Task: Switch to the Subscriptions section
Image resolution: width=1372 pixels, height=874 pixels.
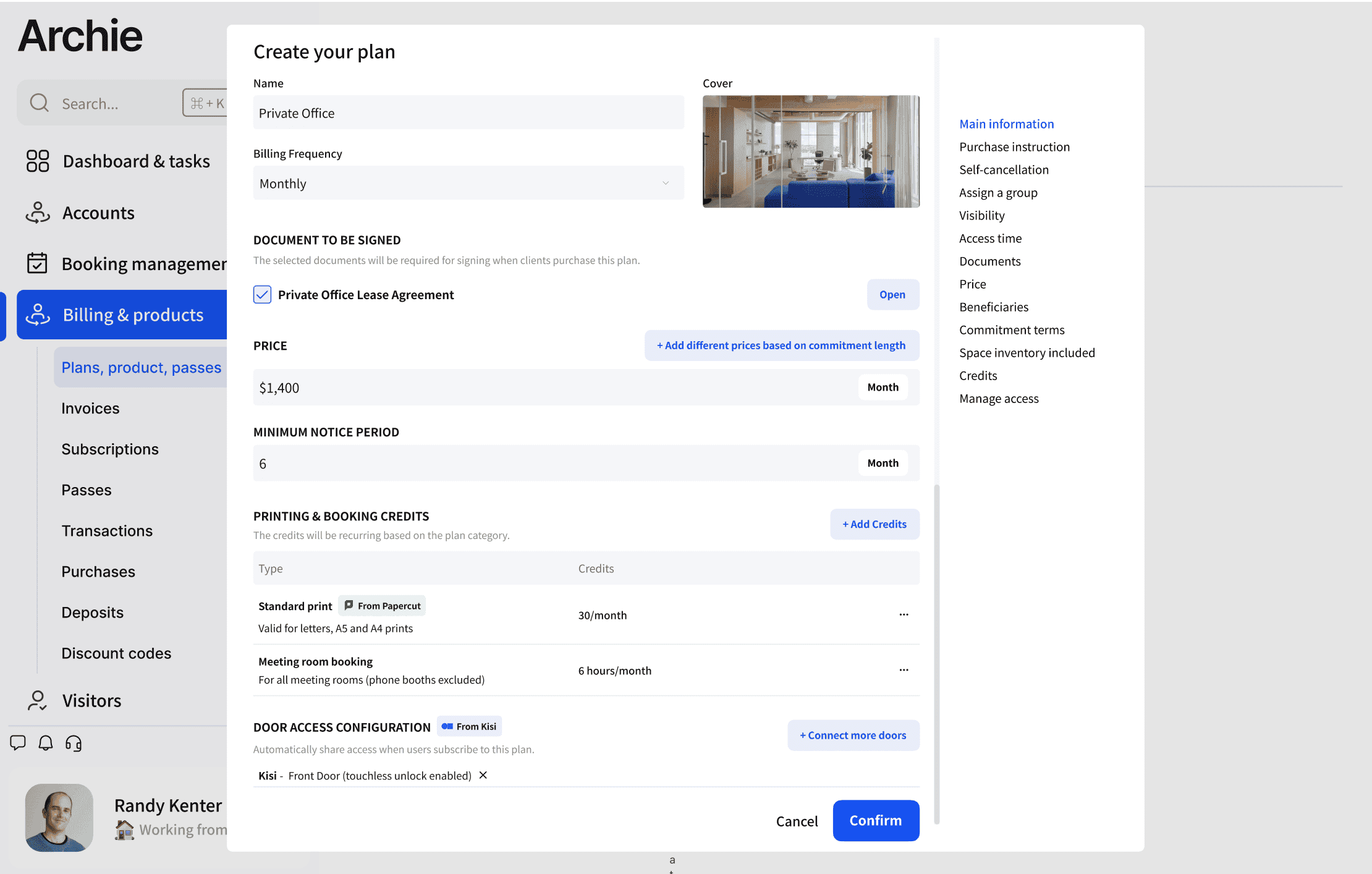Action: (110, 449)
